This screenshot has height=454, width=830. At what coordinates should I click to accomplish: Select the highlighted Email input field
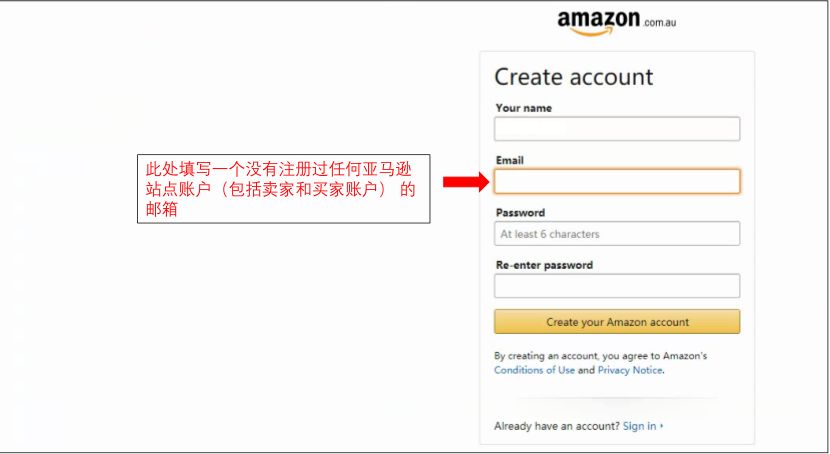(617, 181)
